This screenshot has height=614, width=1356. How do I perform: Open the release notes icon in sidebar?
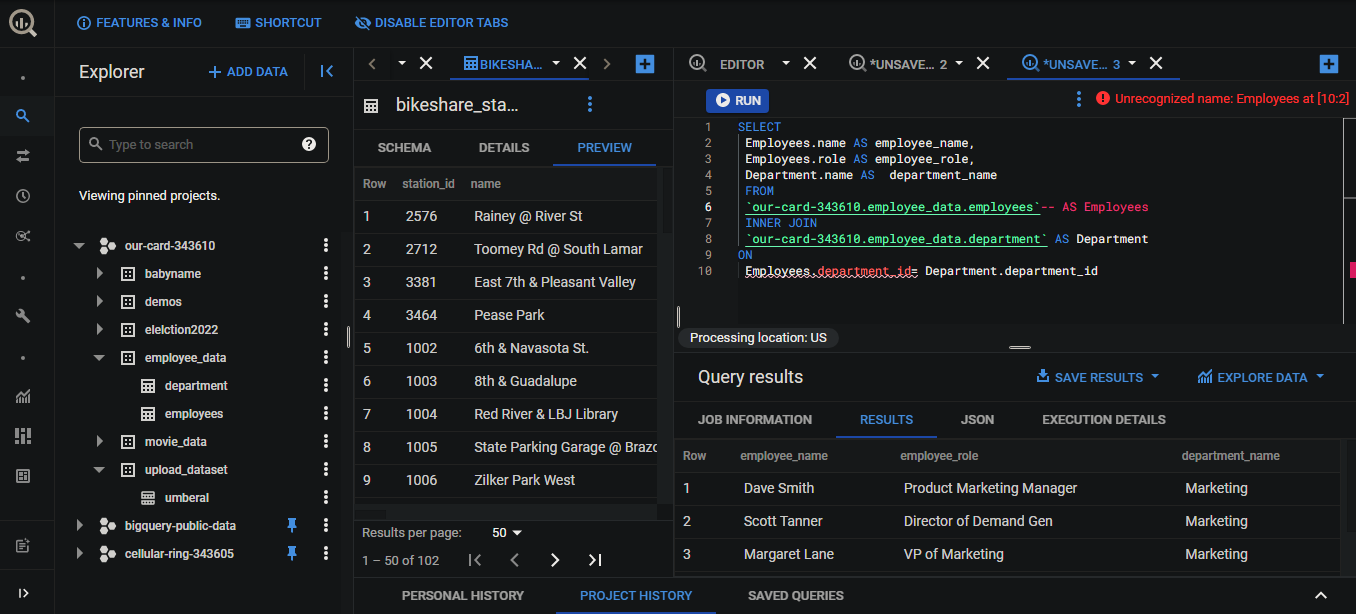tap(23, 546)
